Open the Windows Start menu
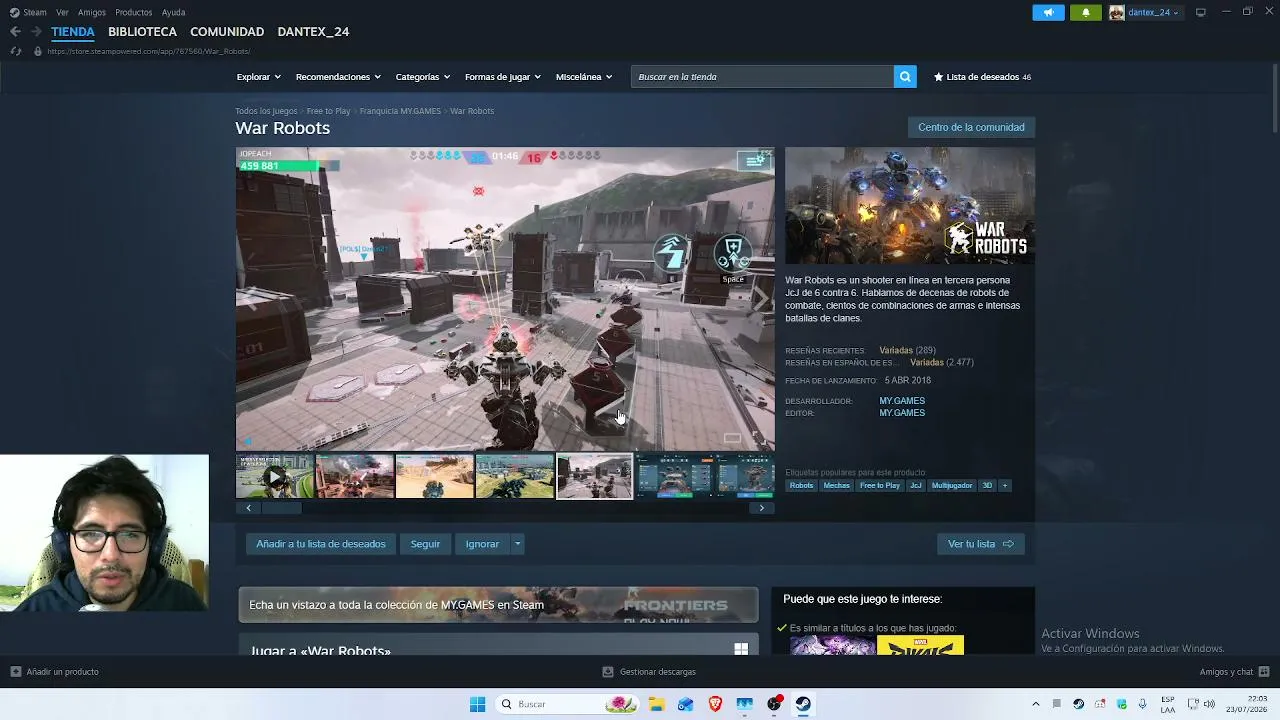This screenshot has height=720, width=1280. tap(478, 704)
